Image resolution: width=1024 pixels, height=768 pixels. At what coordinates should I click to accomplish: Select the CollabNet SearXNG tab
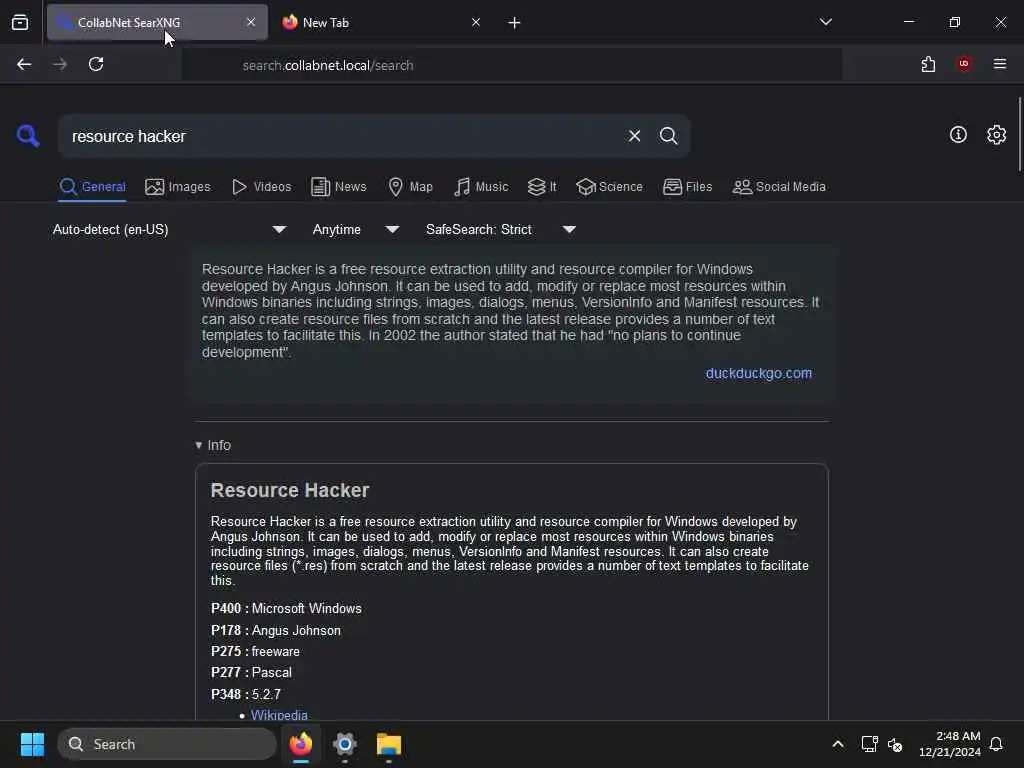point(157,22)
